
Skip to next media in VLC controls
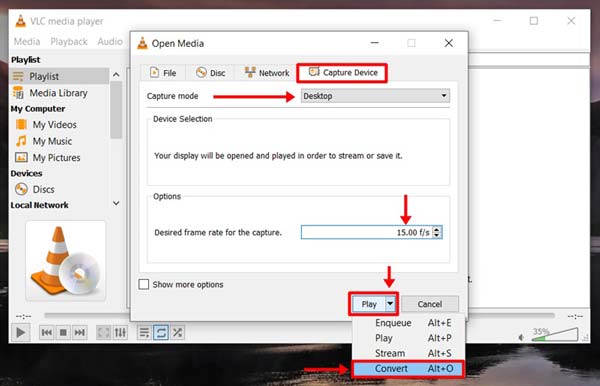pos(80,332)
